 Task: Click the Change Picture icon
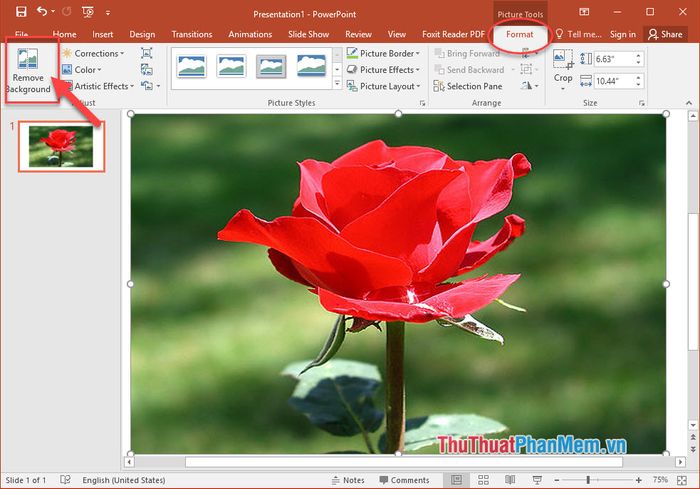(x=146, y=69)
